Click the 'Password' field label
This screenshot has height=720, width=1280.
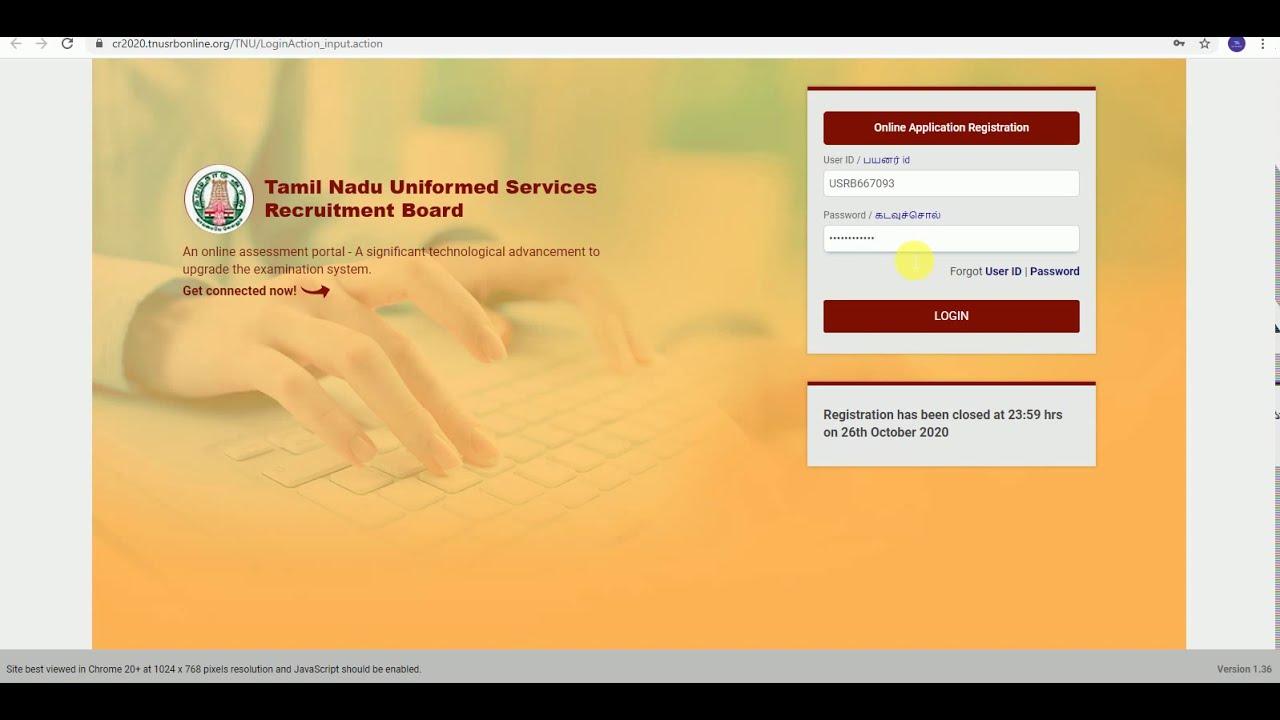click(x=882, y=215)
